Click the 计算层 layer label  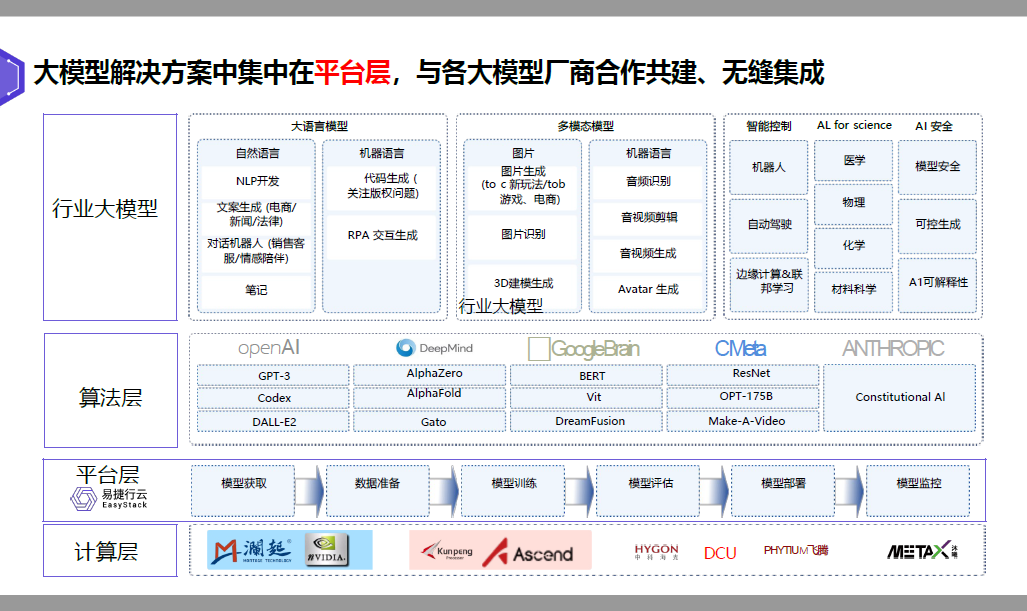point(106,552)
